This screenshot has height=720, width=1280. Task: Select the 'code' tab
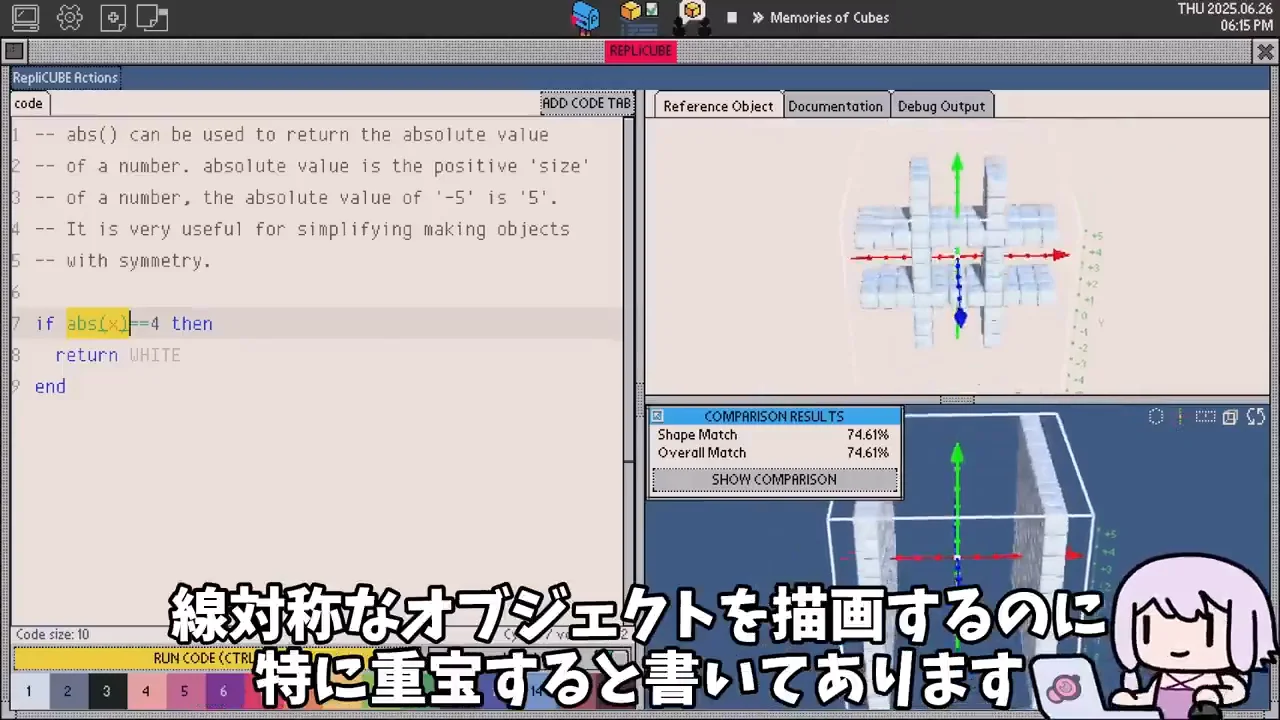[x=29, y=103]
